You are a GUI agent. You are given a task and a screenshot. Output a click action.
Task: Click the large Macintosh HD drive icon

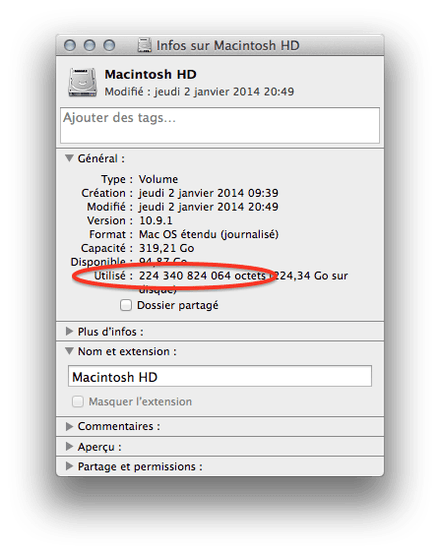coord(82,82)
